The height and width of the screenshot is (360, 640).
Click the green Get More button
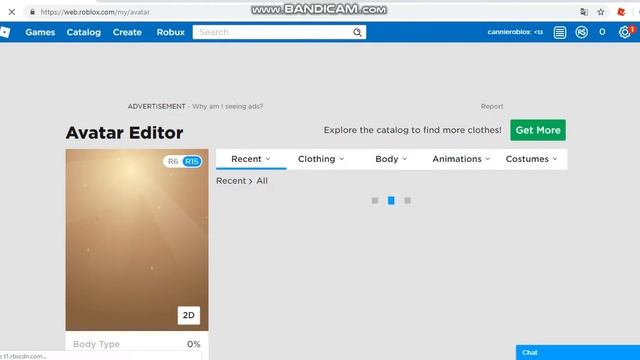[x=538, y=130]
